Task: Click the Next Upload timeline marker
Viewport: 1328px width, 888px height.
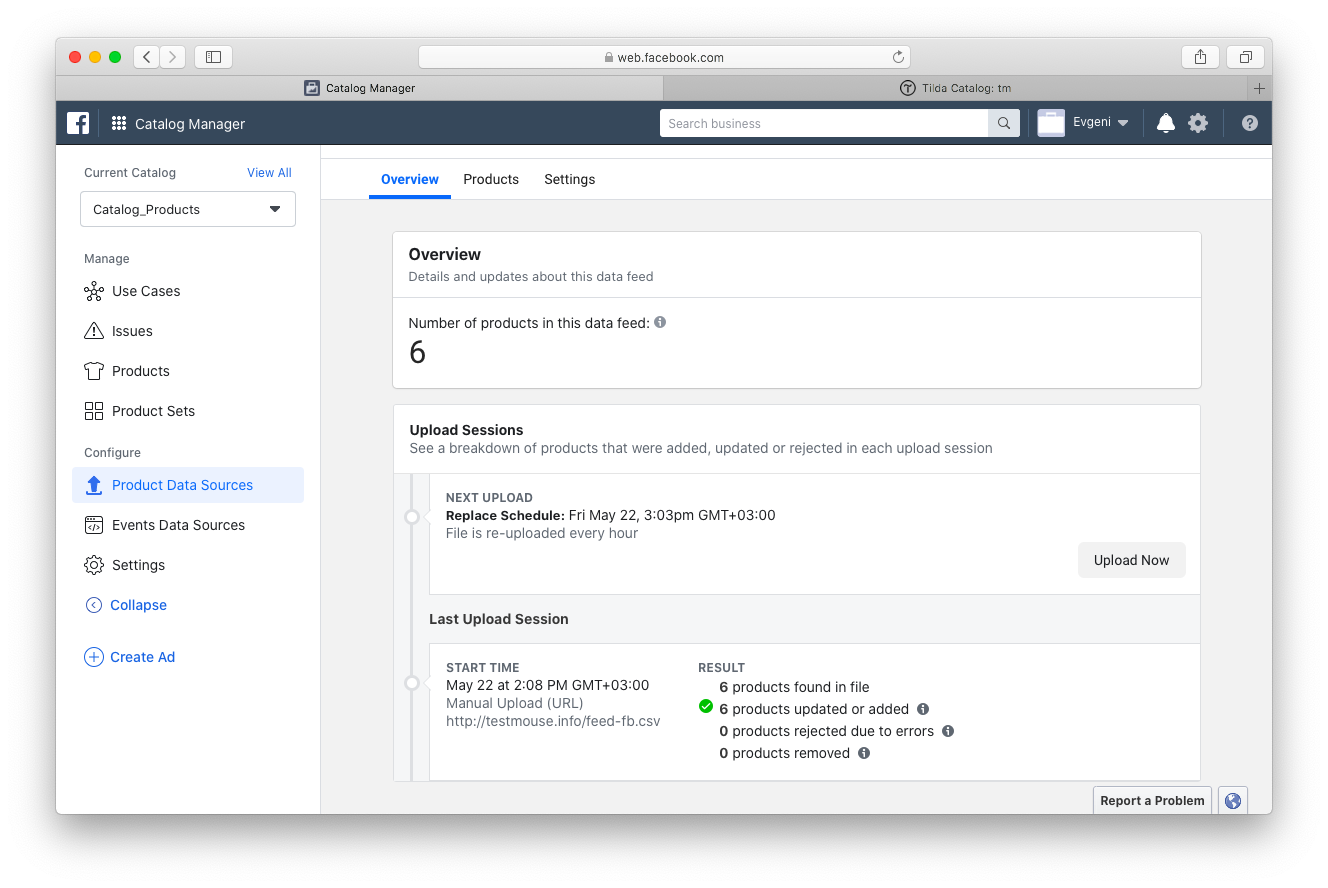Action: tap(411, 517)
